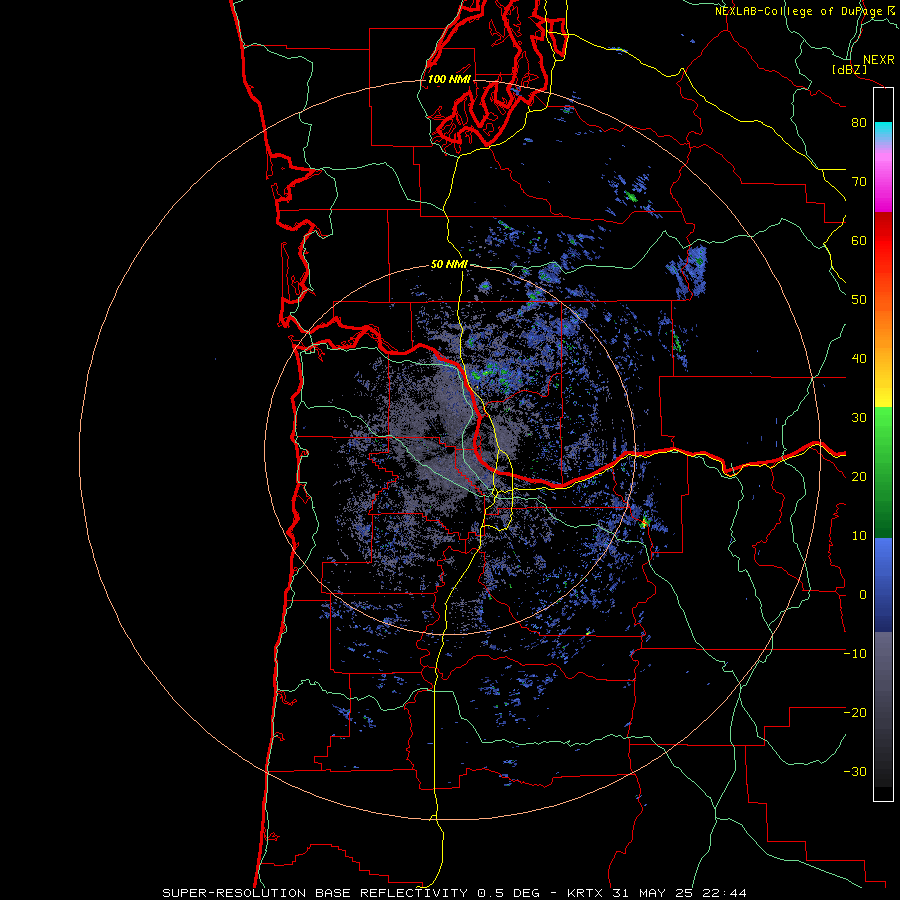Click the 70 value on the dBZ scale
This screenshot has height=900, width=900.
coord(859,181)
